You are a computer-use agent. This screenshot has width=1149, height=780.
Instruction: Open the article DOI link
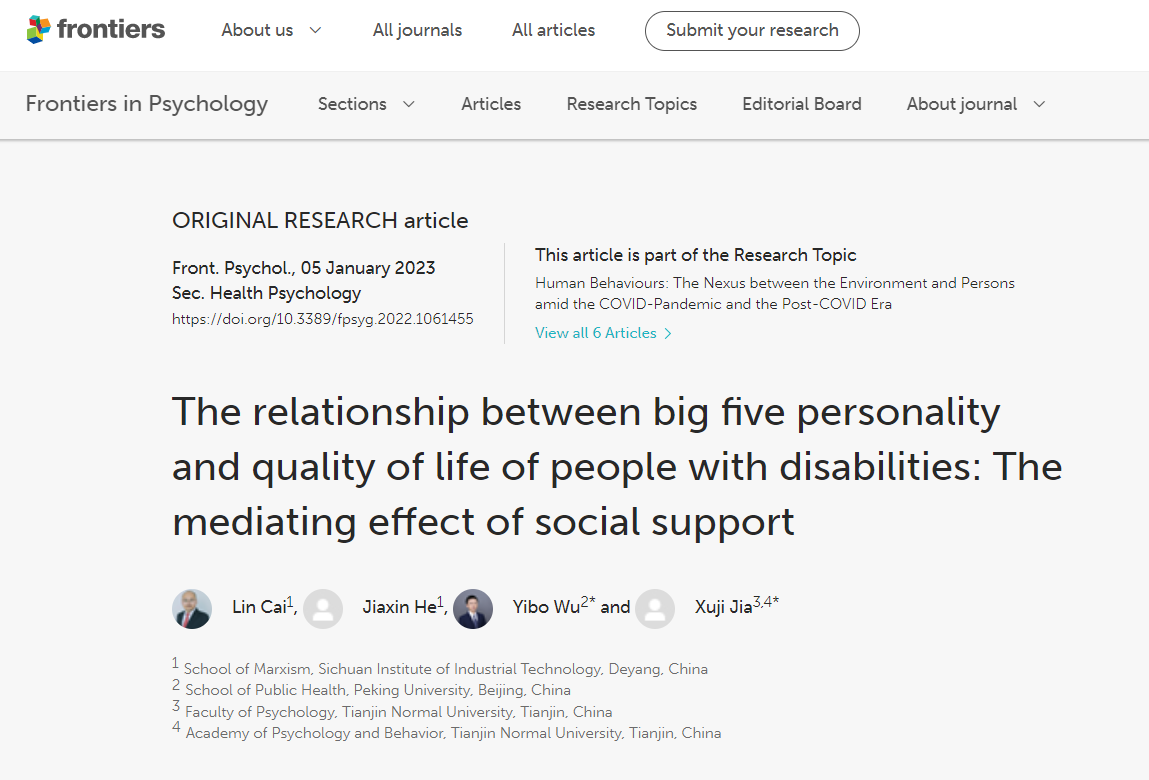pos(323,319)
